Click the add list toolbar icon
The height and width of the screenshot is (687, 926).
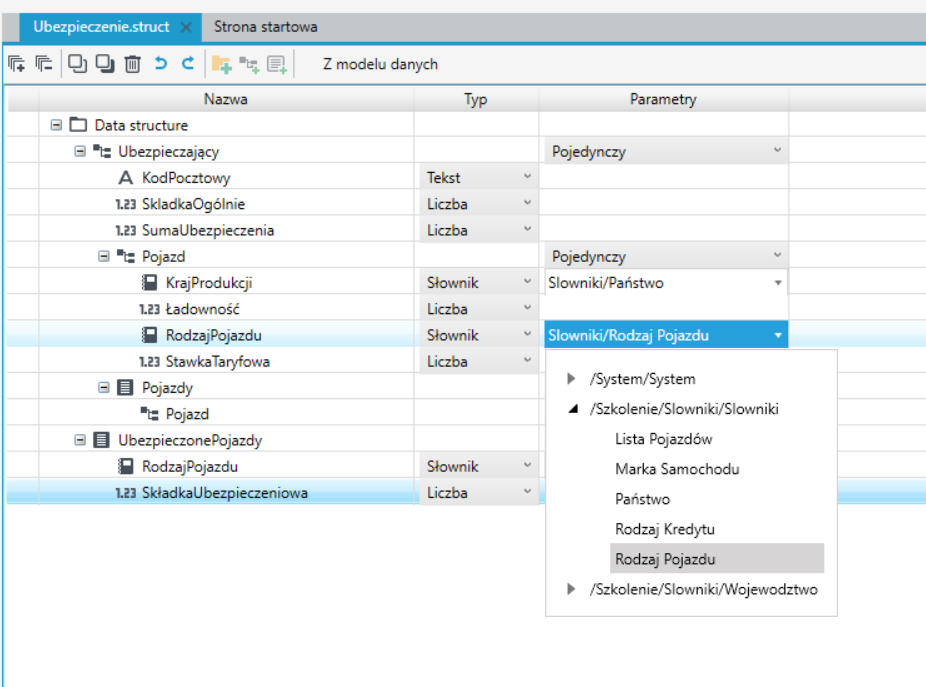point(277,64)
